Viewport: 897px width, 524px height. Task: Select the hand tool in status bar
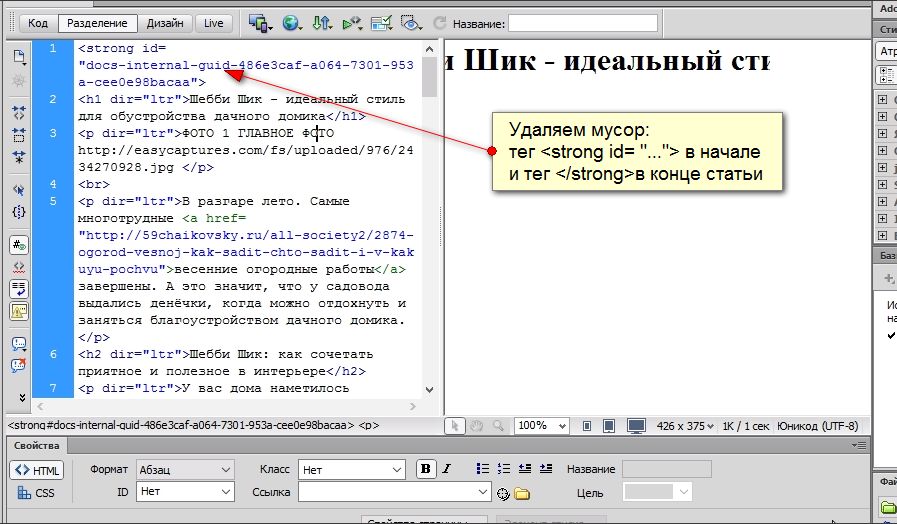[477, 426]
